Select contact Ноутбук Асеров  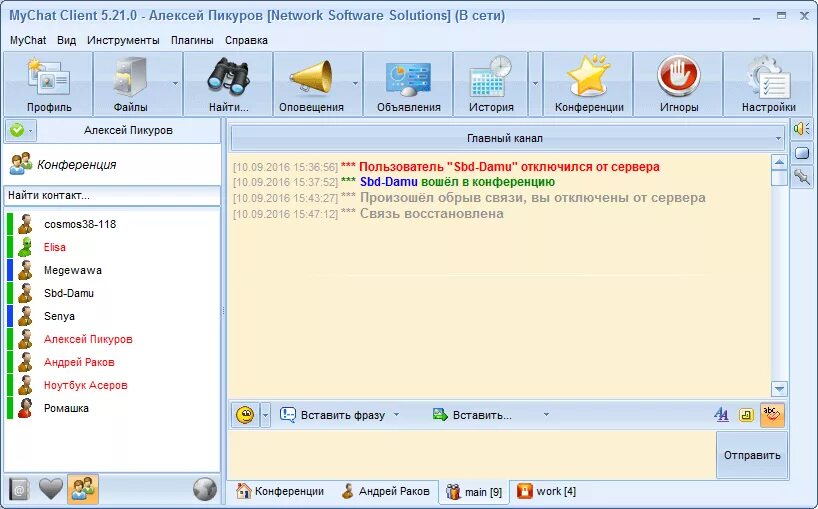click(113, 385)
